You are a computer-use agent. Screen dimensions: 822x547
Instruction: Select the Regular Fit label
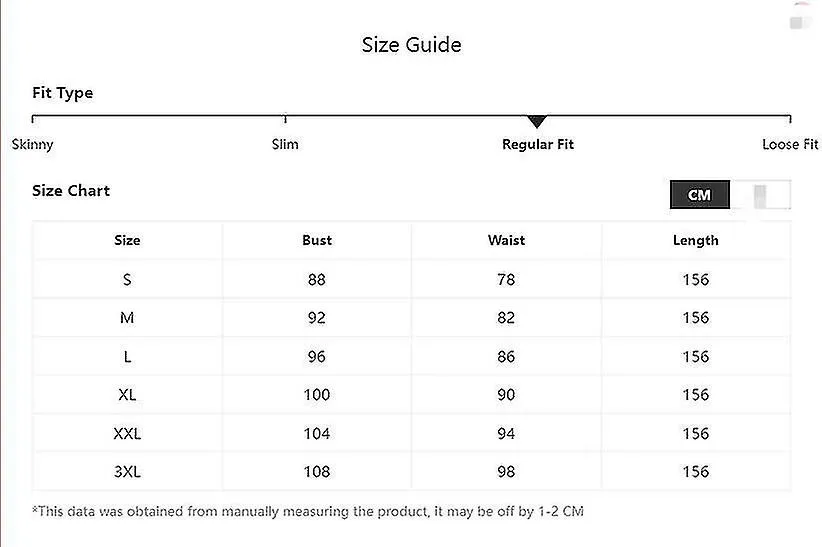(x=538, y=144)
